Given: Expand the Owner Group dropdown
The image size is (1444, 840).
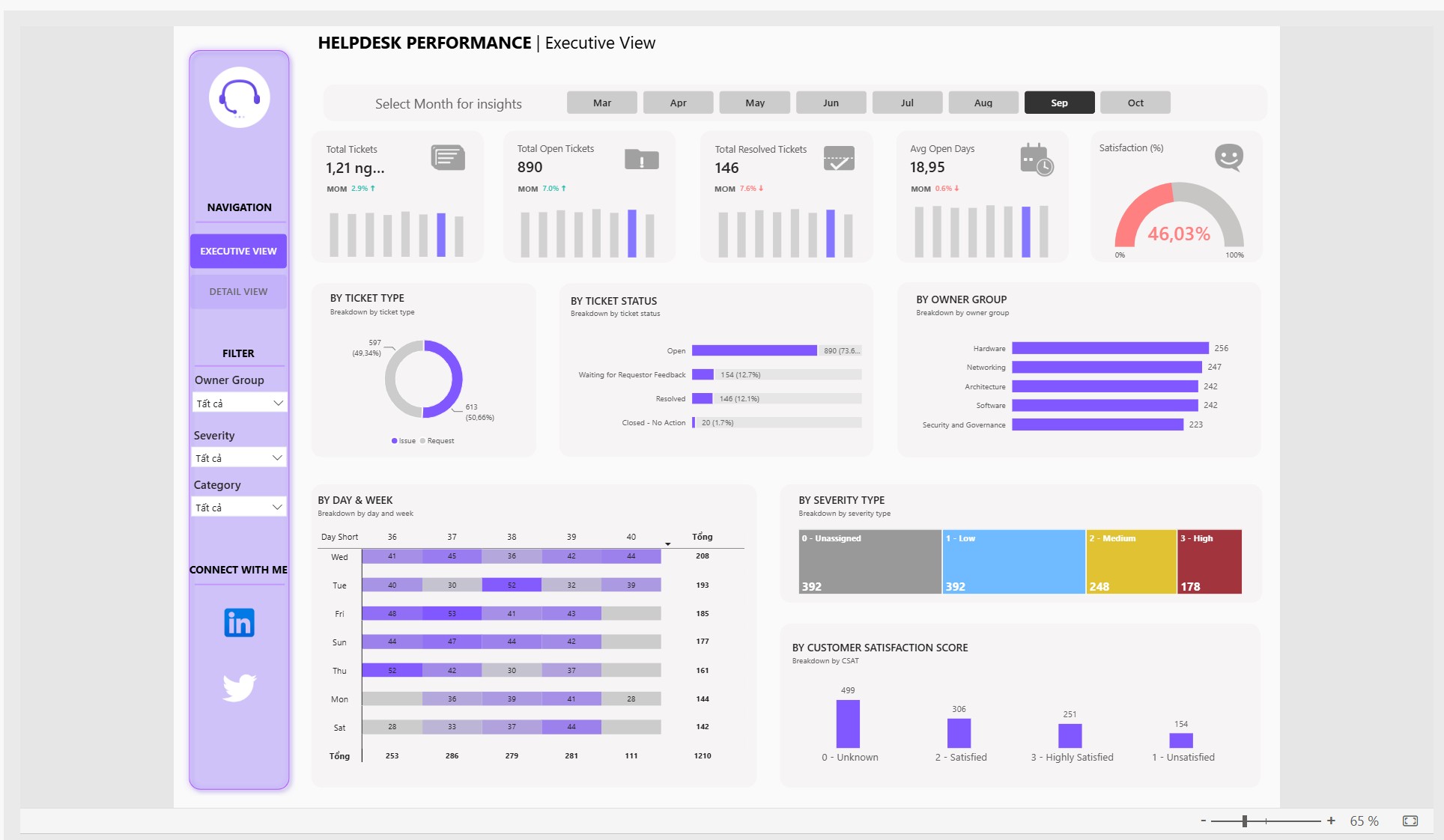Looking at the screenshot, I should click(x=240, y=403).
